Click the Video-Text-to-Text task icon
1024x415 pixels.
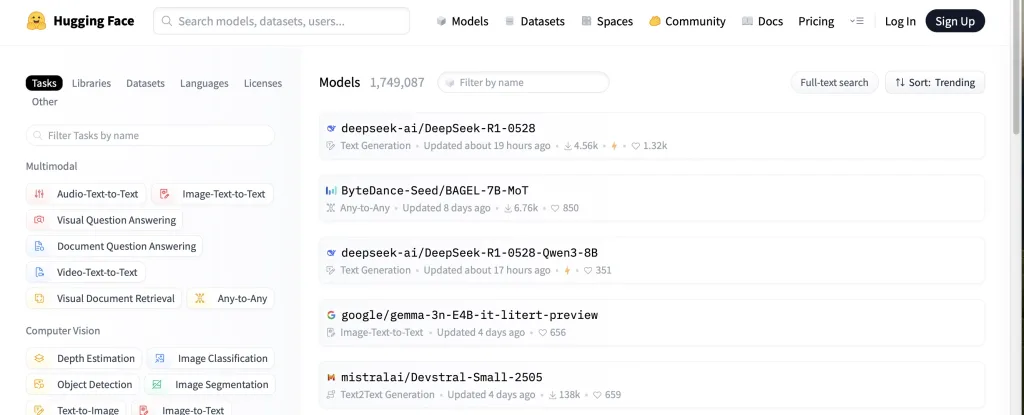pos(39,273)
